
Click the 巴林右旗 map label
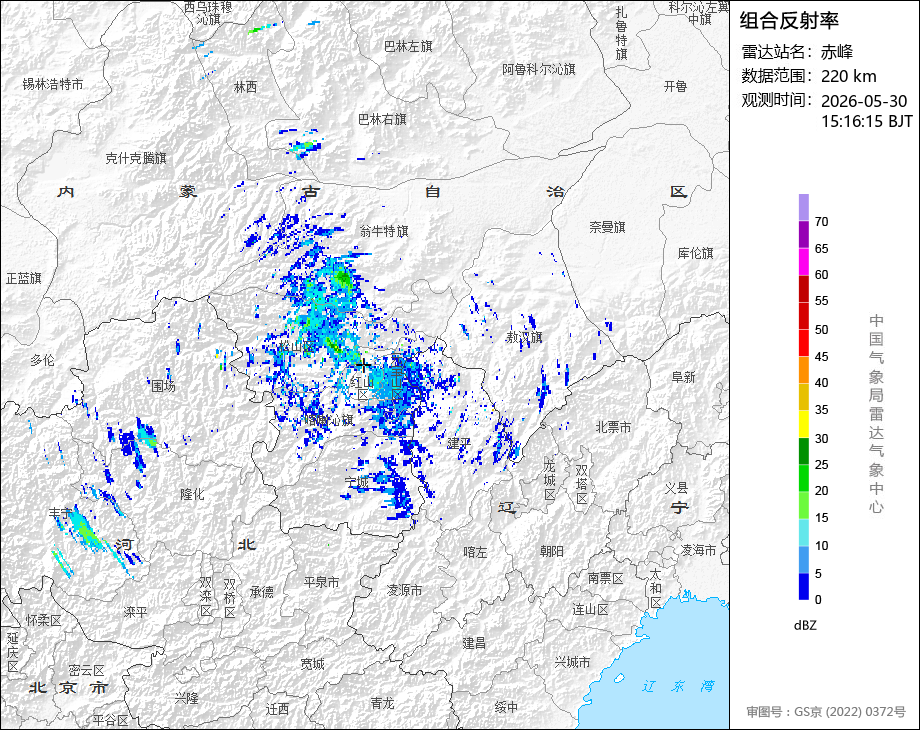click(382, 119)
